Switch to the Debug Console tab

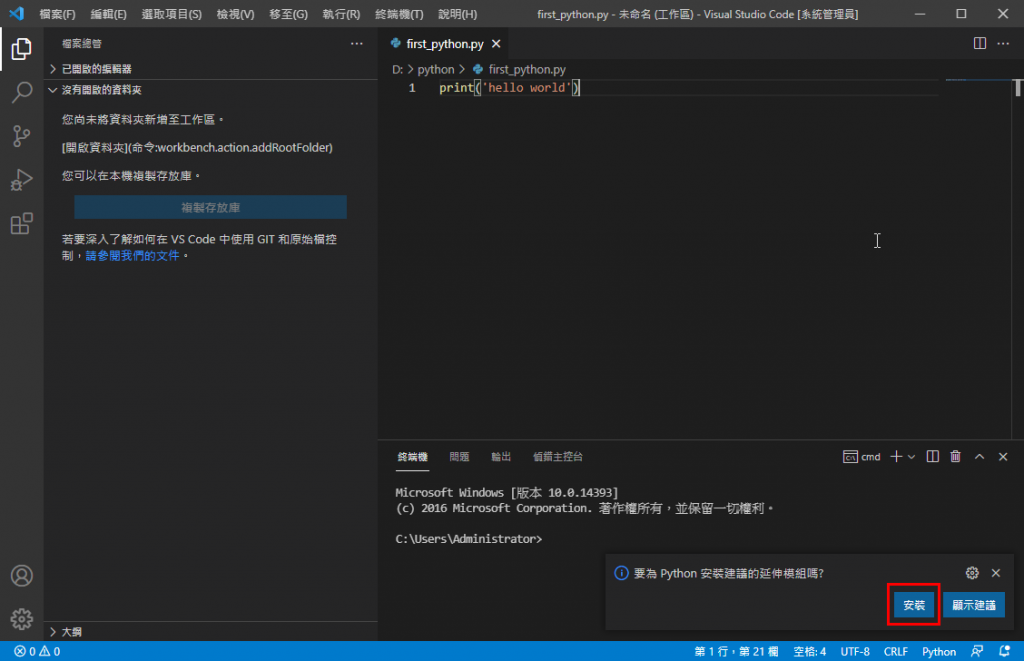558,457
